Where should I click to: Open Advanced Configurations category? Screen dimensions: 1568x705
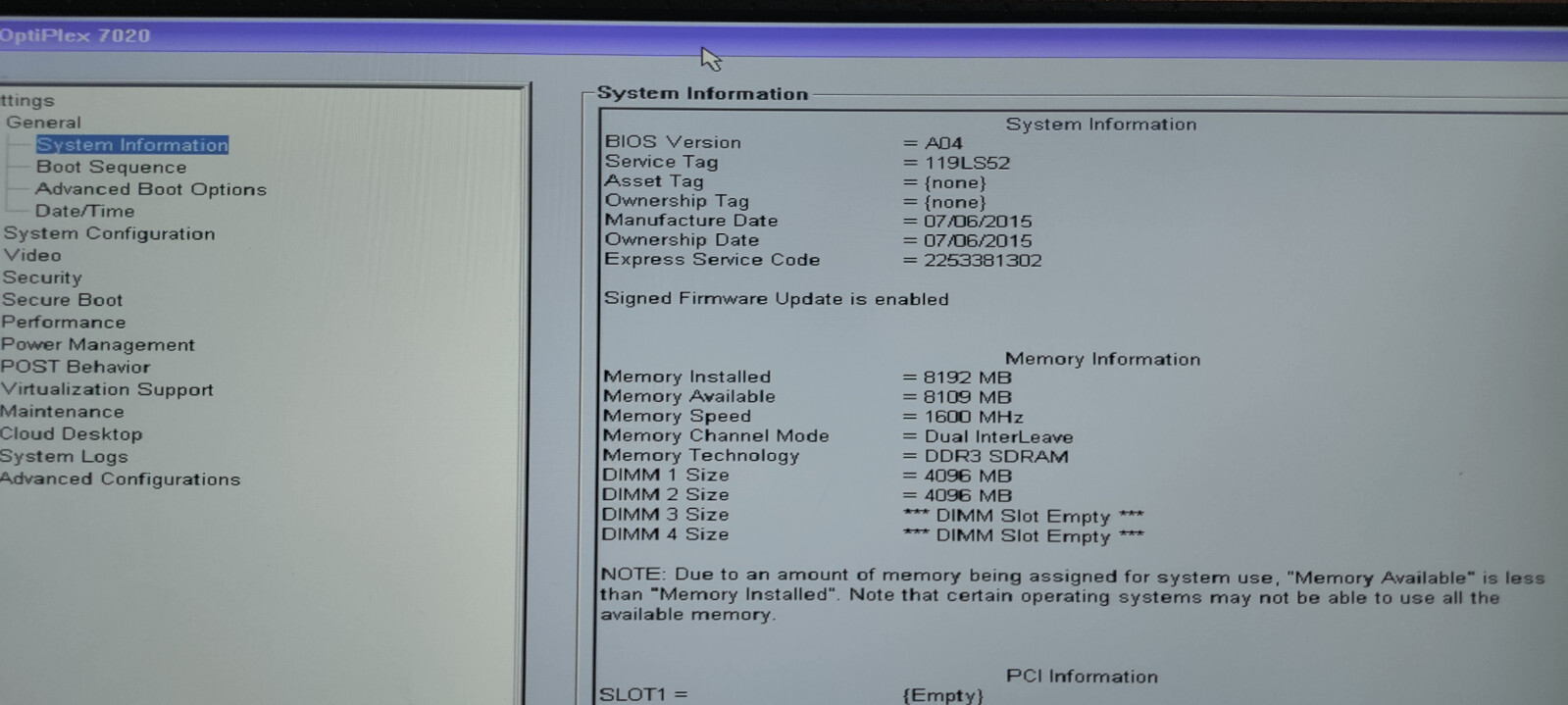coord(120,478)
